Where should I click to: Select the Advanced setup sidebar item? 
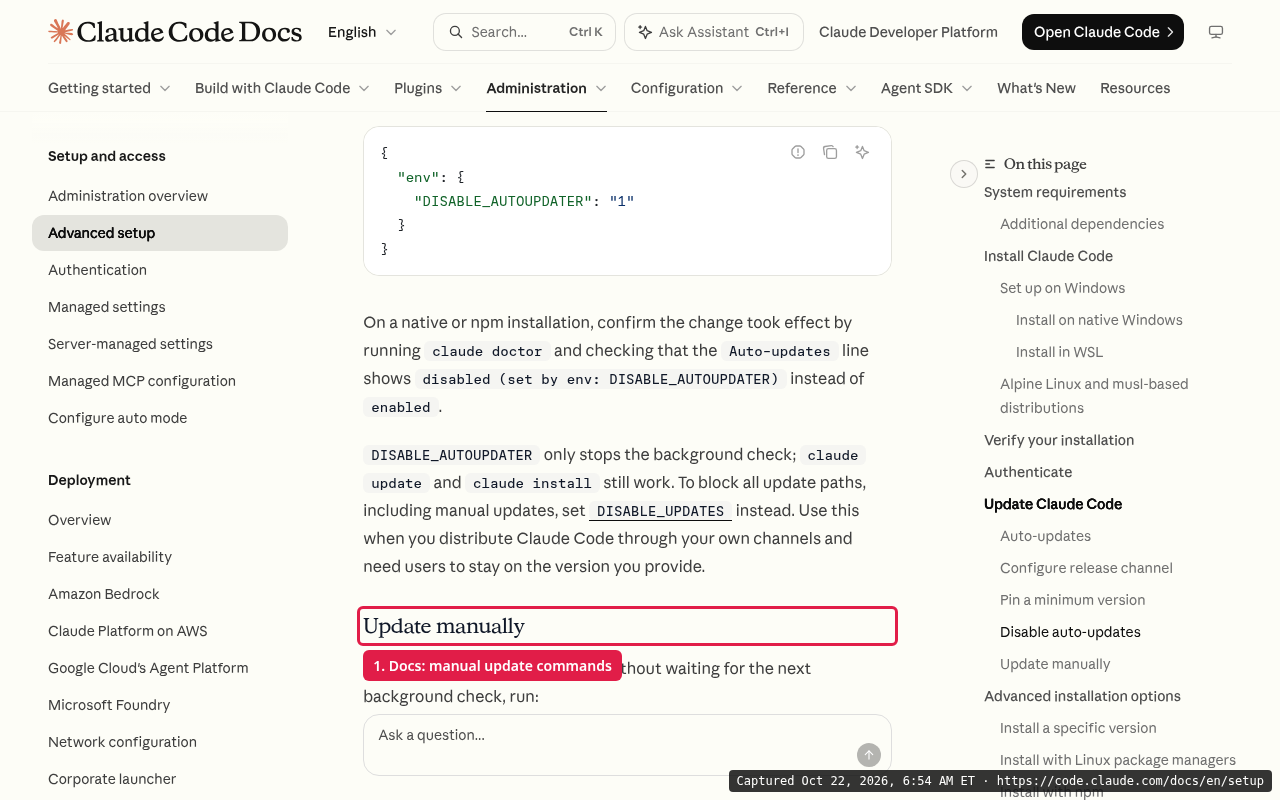coord(160,233)
